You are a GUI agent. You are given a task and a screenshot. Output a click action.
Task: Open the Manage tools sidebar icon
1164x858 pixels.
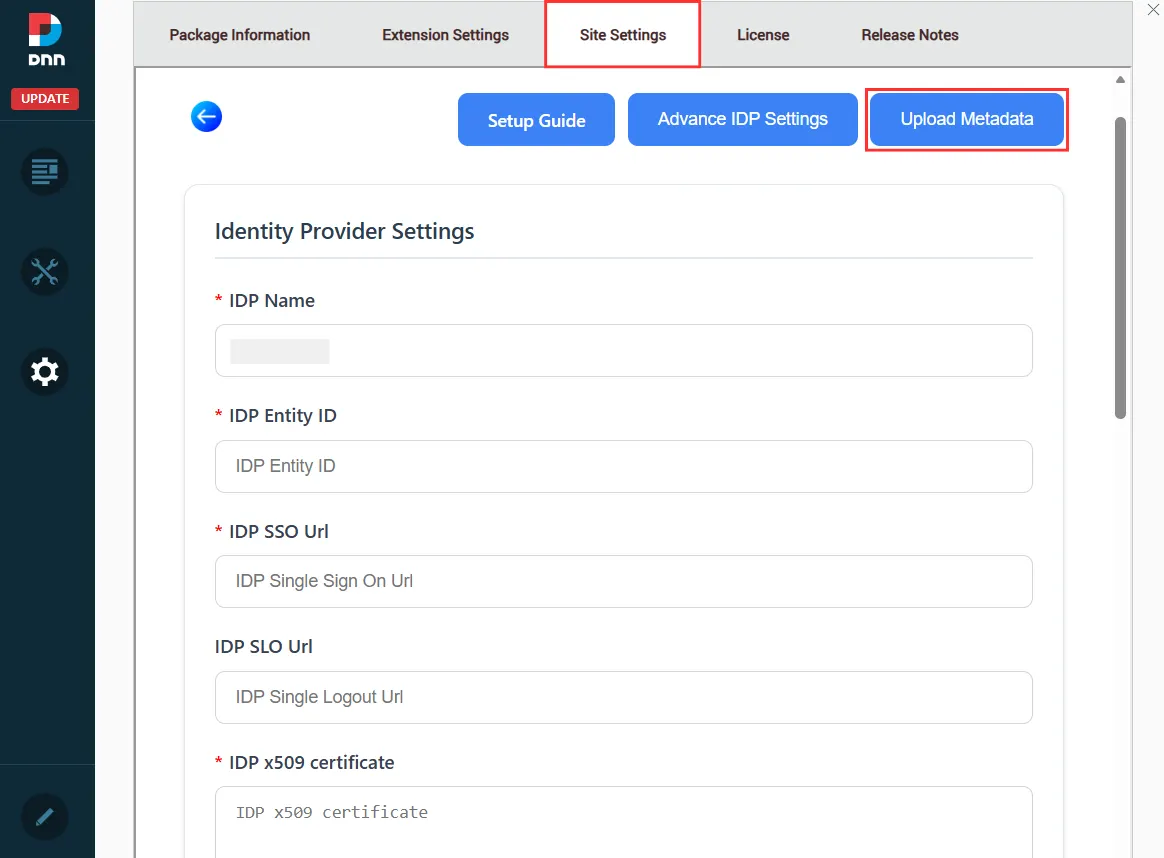[45, 272]
